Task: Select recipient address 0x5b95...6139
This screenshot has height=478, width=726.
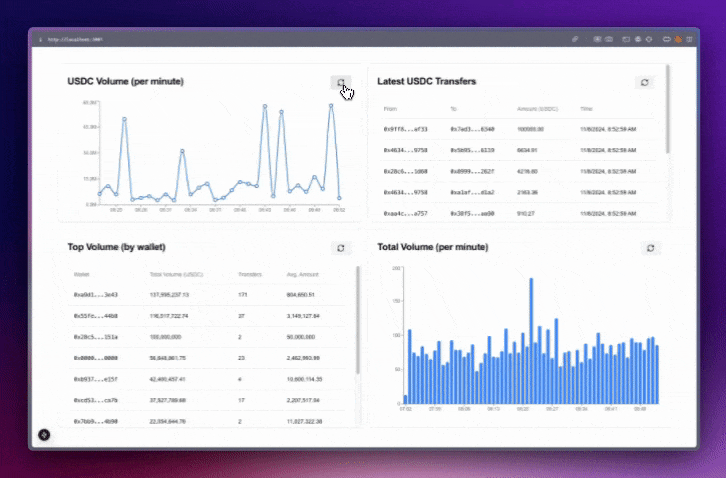Action: pos(472,150)
